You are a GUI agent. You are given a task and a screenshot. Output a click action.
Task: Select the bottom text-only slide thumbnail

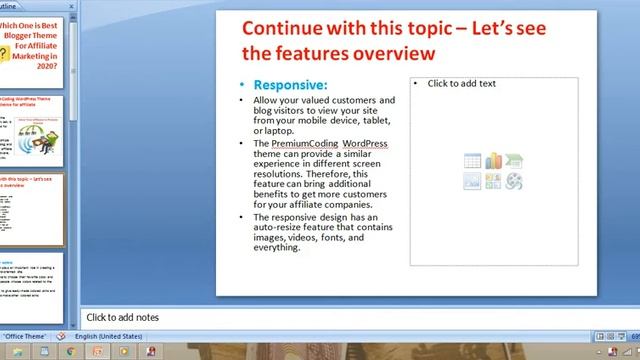click(31, 288)
